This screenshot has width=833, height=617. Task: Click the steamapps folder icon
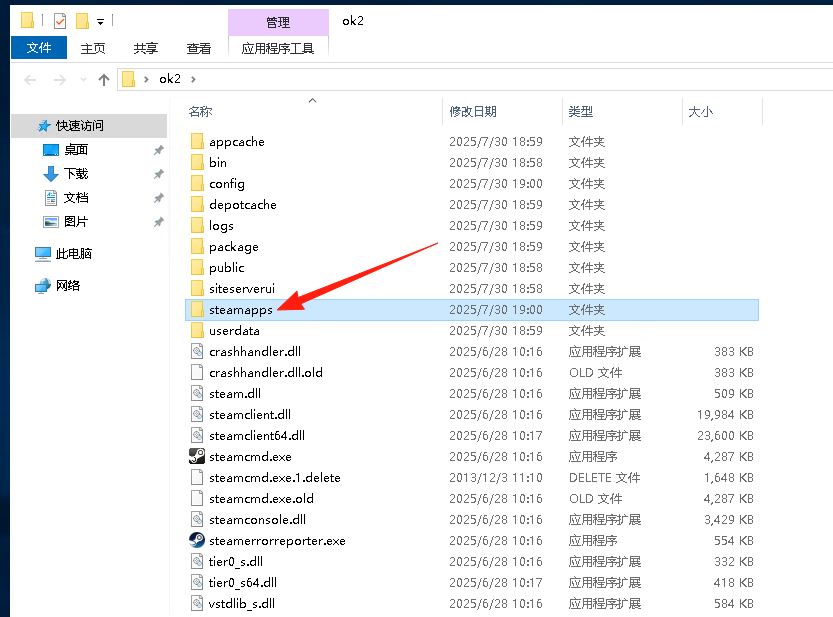(x=197, y=309)
